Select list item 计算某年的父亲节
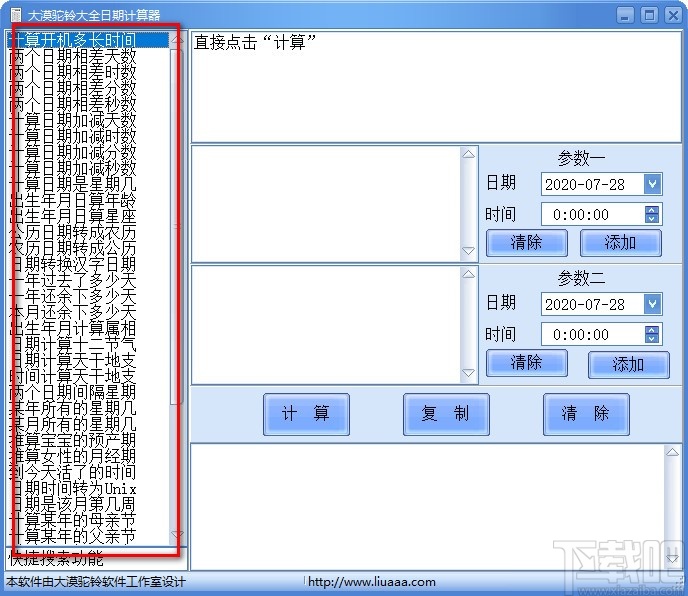 click(88, 537)
